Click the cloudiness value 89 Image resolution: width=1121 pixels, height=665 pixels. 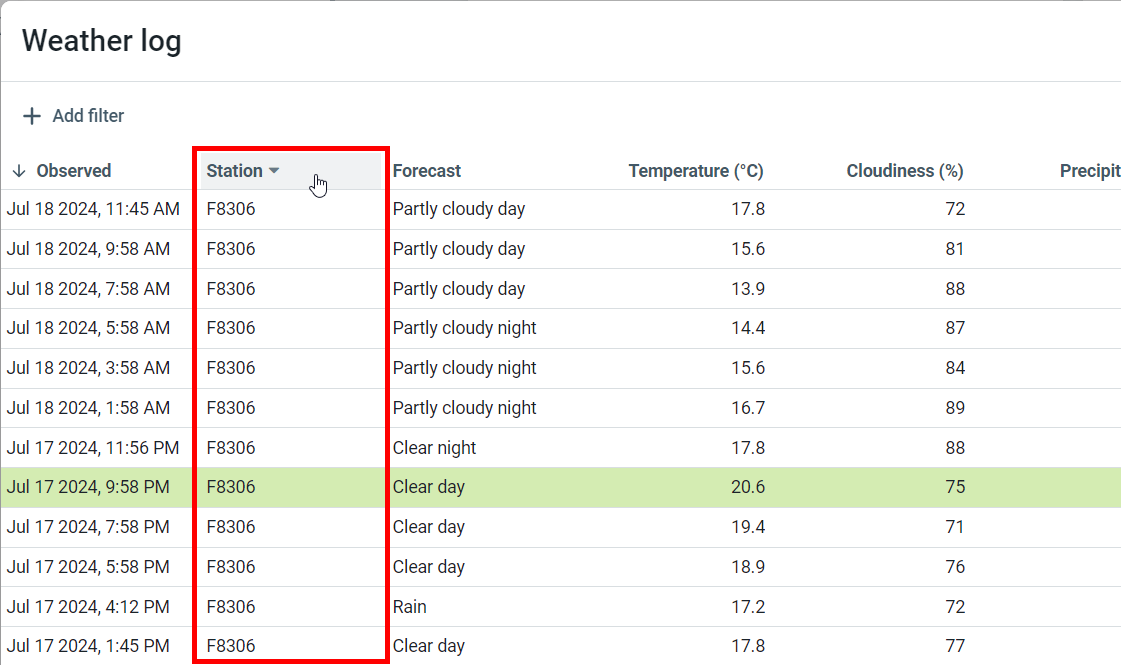[955, 408]
